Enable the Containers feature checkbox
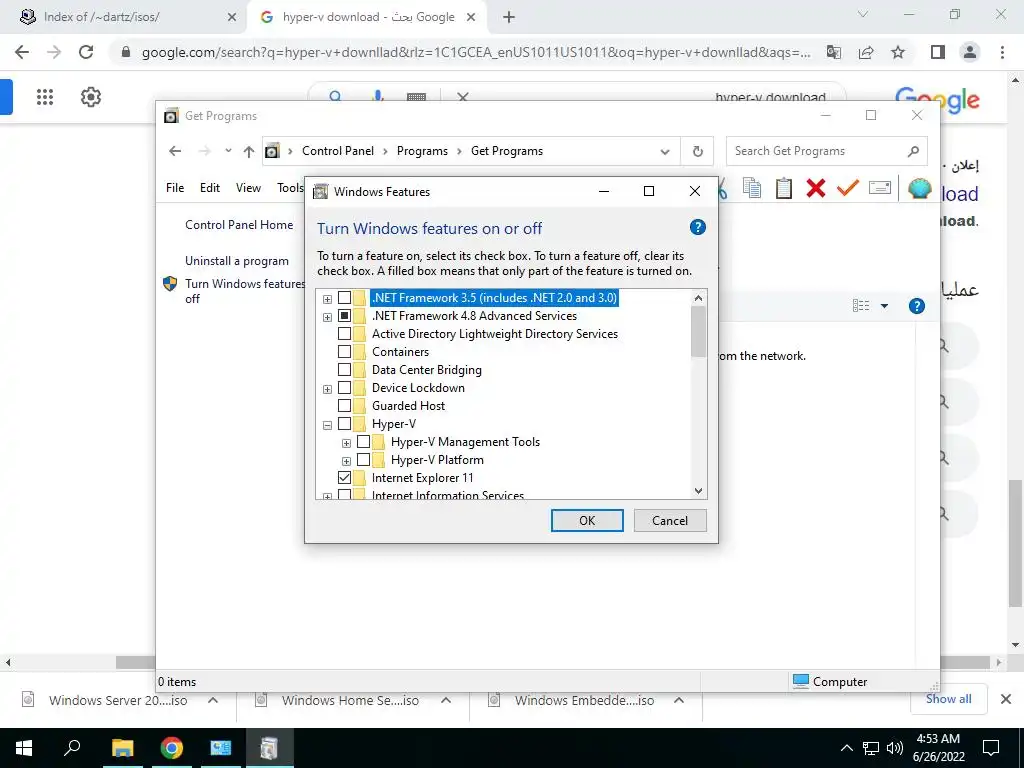Viewport: 1024px width, 768px height. click(344, 352)
